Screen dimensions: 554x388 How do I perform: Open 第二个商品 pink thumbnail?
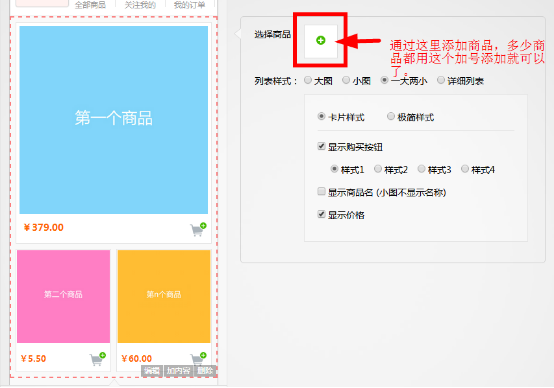click(64, 296)
